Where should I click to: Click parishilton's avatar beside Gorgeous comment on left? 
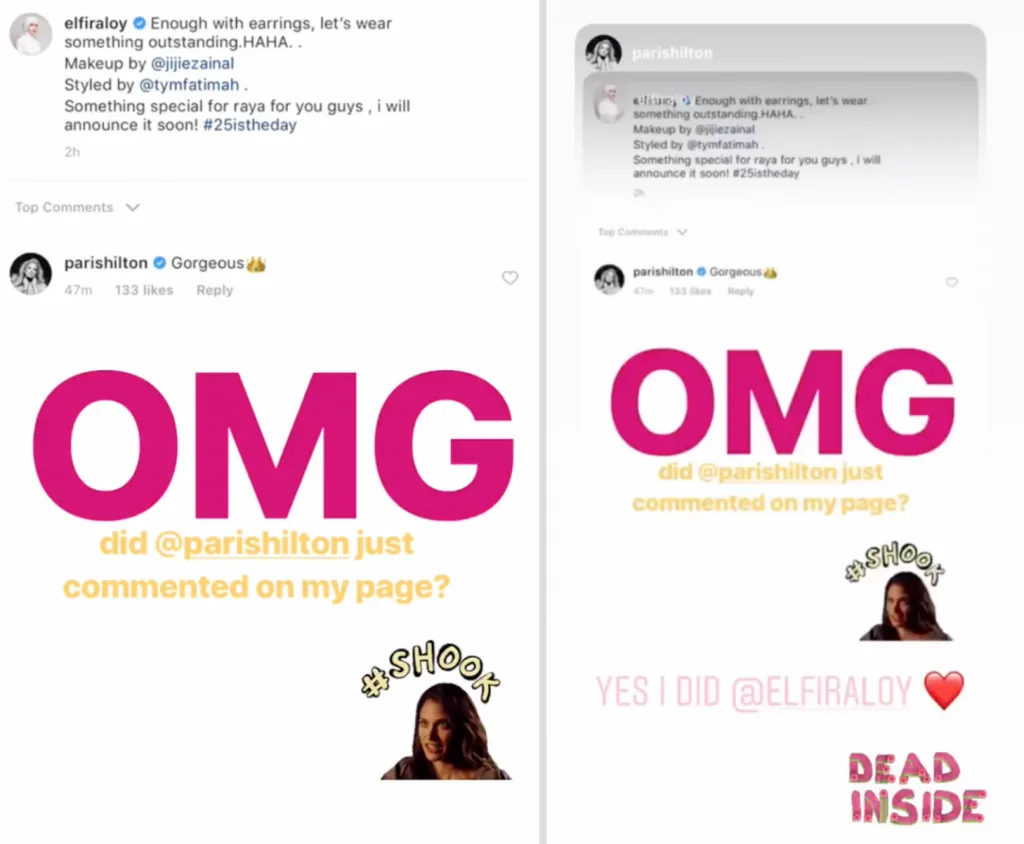[x=30, y=274]
